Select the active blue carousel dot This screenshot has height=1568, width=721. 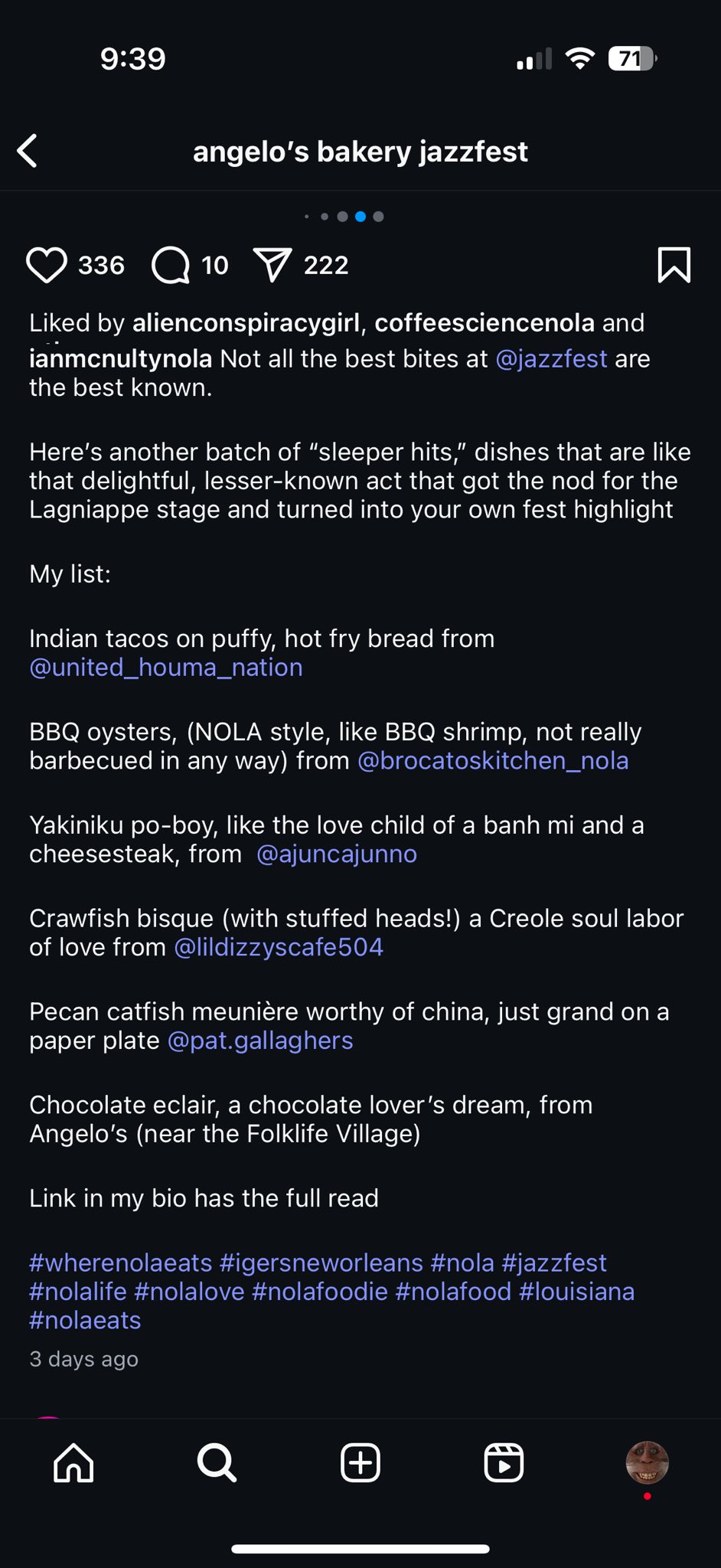(x=360, y=217)
